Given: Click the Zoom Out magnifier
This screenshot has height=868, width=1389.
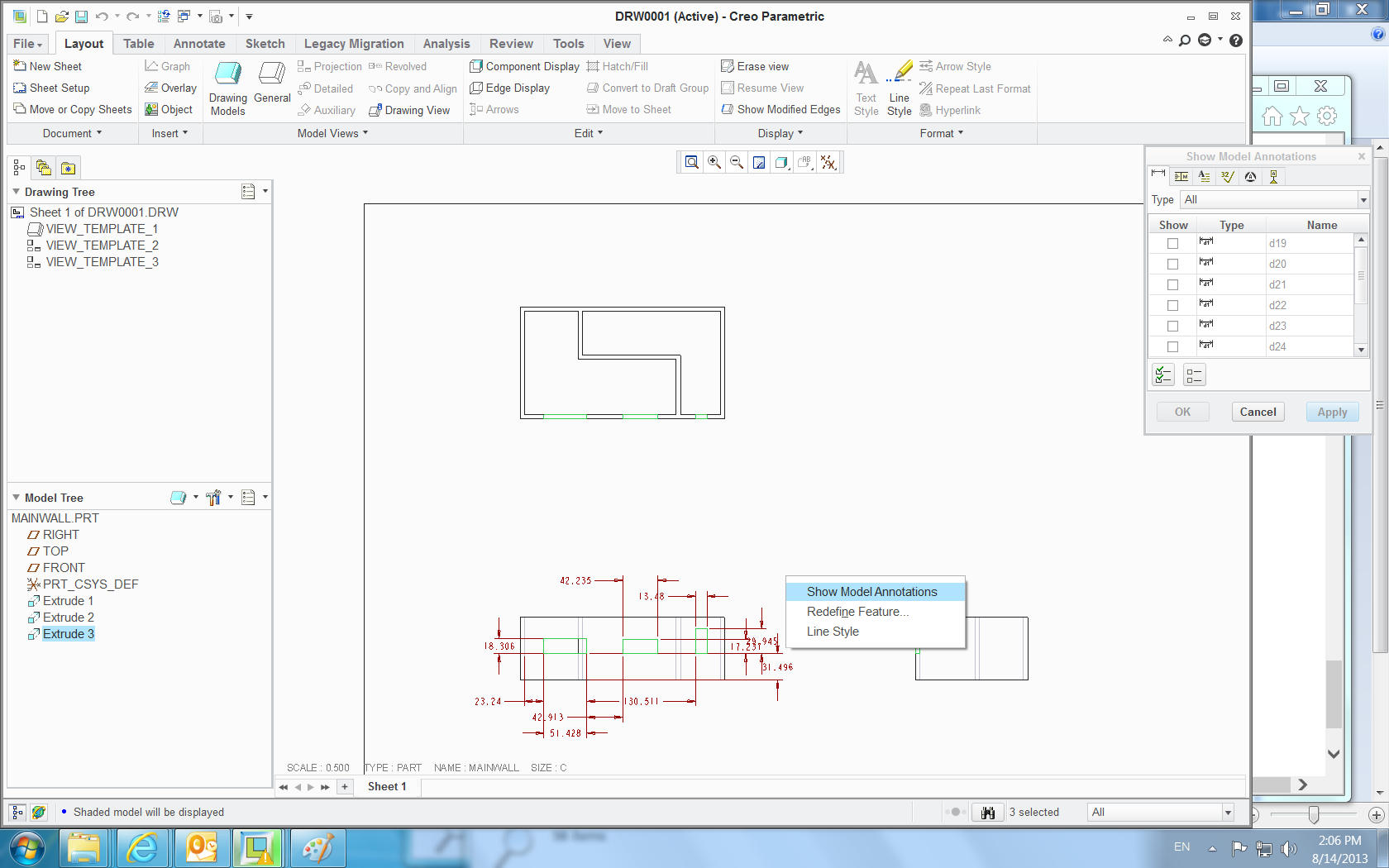Looking at the screenshot, I should pyautogui.click(x=737, y=163).
